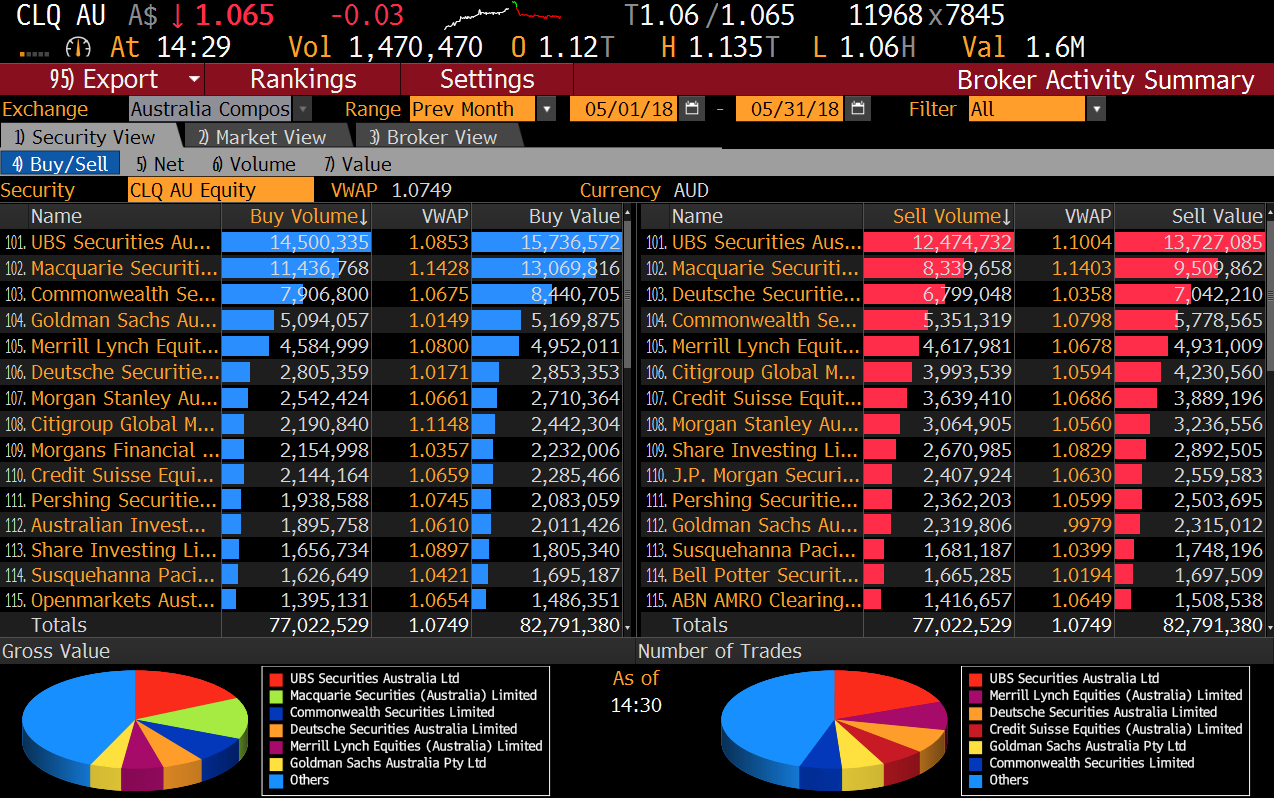Open the Range Prev Month dropdown arrow
The width and height of the screenshot is (1274, 798).
click(546, 109)
